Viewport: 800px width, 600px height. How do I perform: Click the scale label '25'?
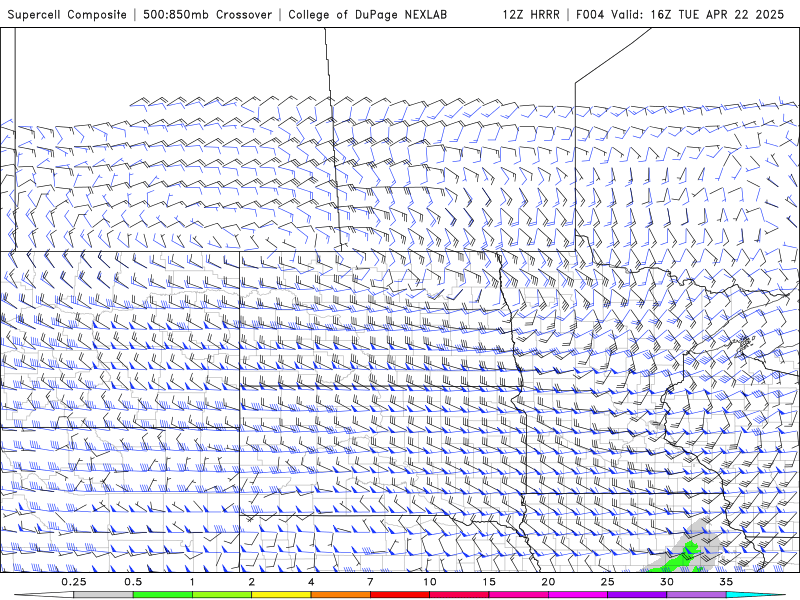pos(607,582)
